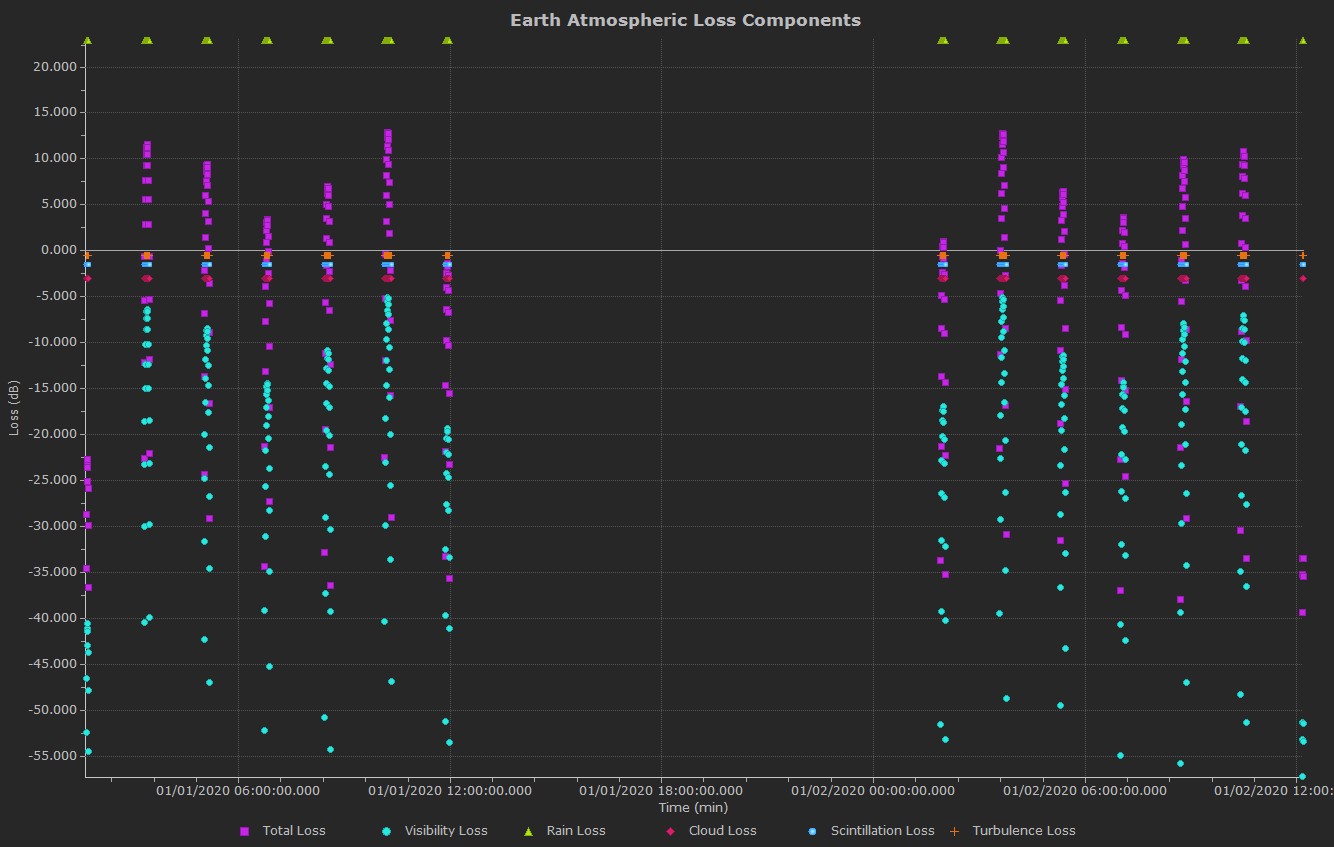Screen dimensions: 1334x847
Task: Click the Time (min) horizontal axis label
Action: [693, 807]
